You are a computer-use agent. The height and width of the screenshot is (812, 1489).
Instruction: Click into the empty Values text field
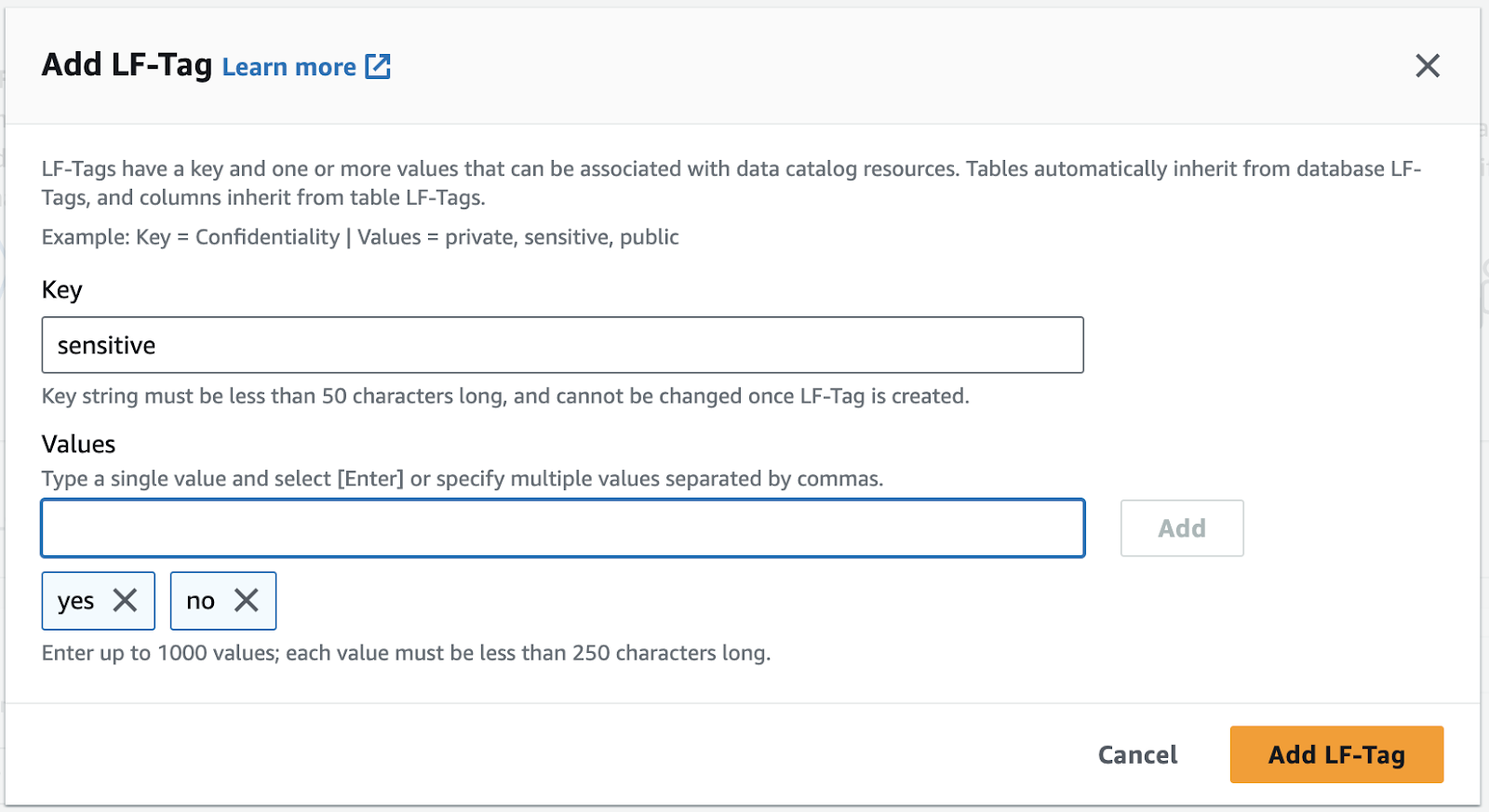pyautogui.click(x=562, y=528)
